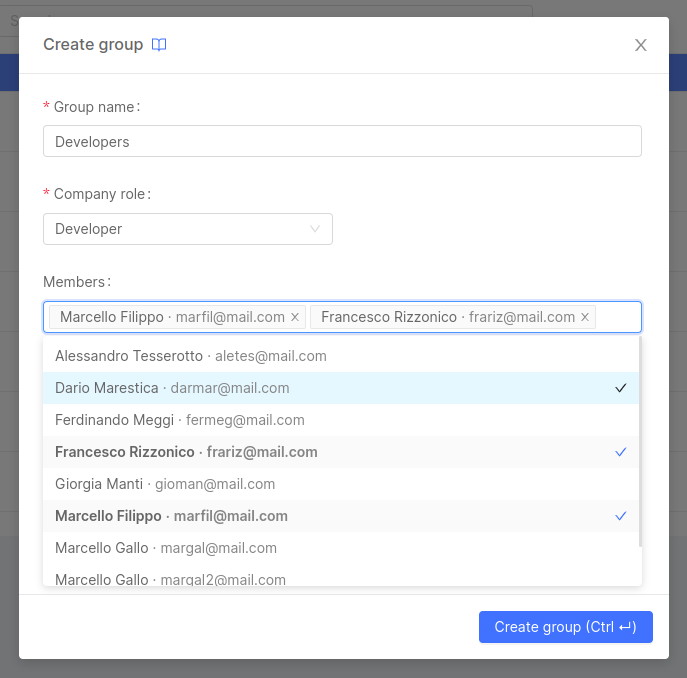Choose Marcello Gallo margal2@mail.com option

(x=170, y=579)
